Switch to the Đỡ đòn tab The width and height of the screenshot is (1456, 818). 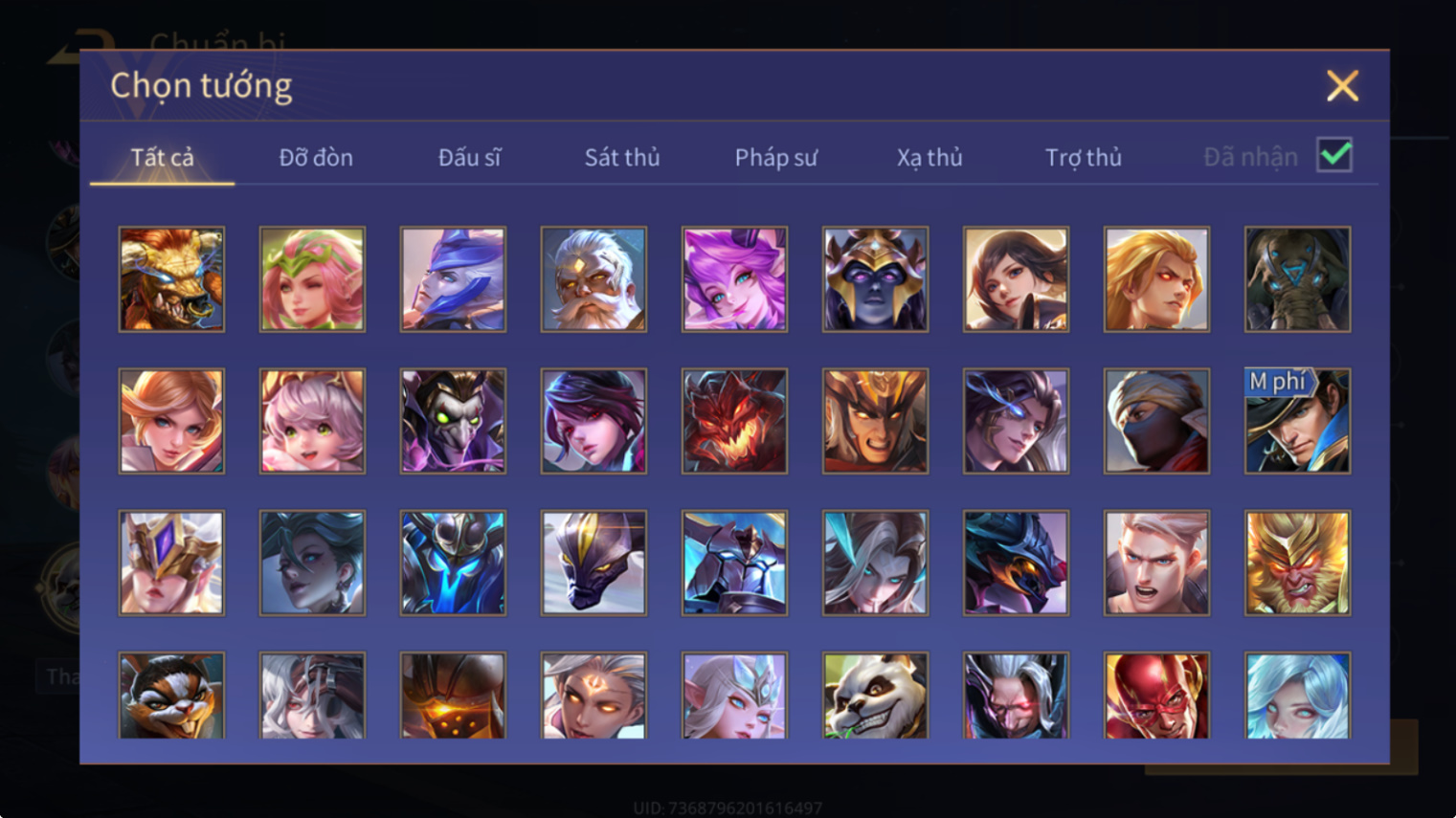point(316,157)
